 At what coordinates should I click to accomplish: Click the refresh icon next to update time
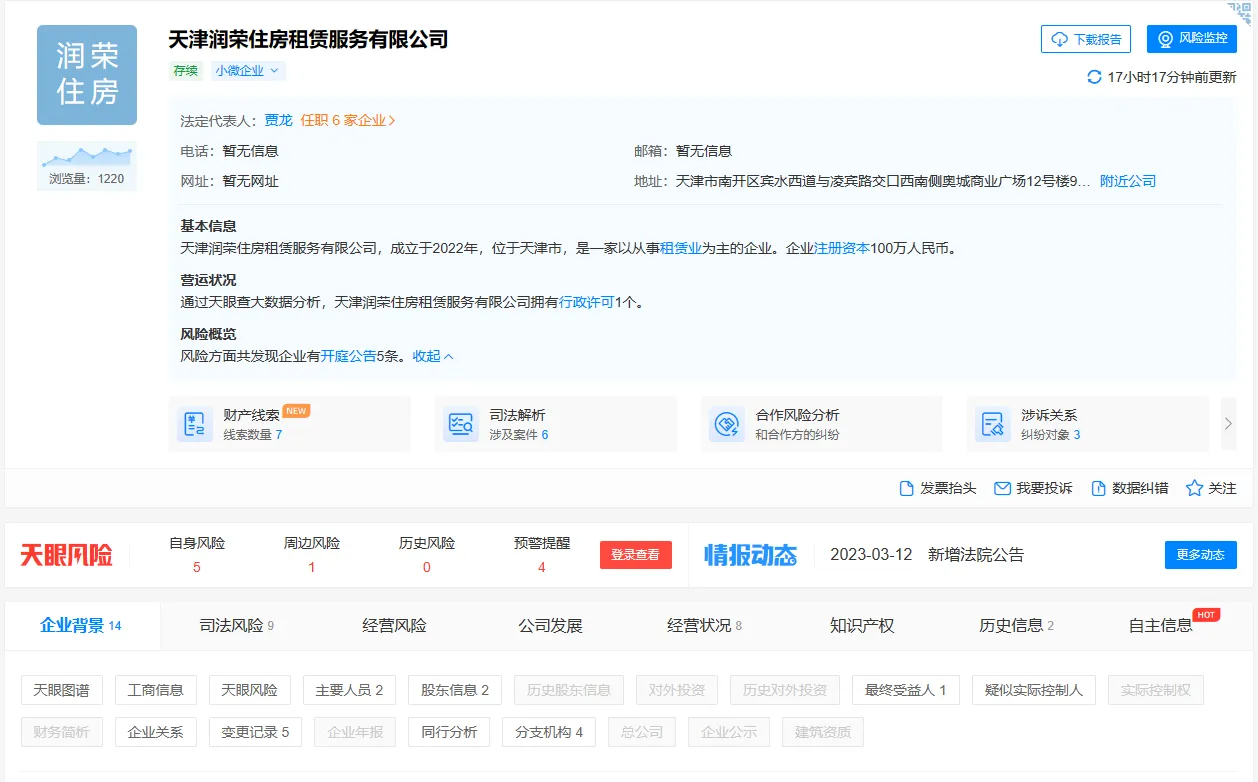1094,77
